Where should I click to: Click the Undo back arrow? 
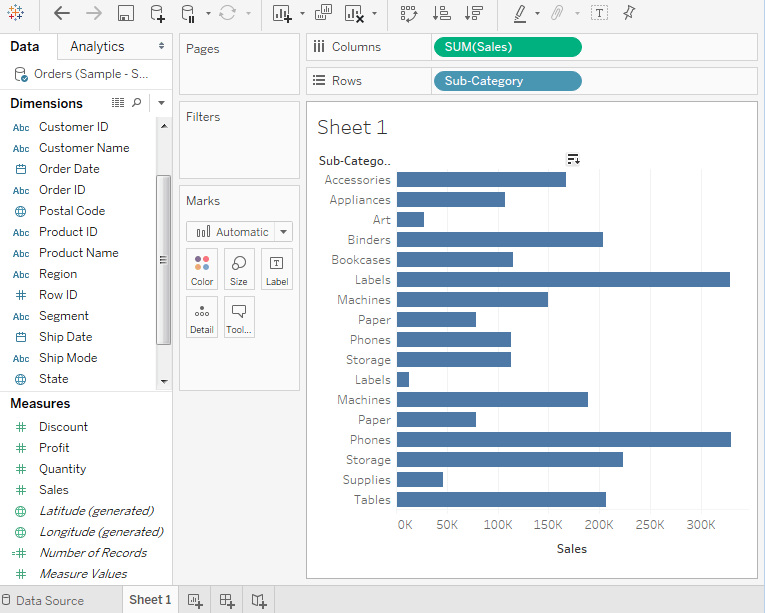click(x=61, y=13)
